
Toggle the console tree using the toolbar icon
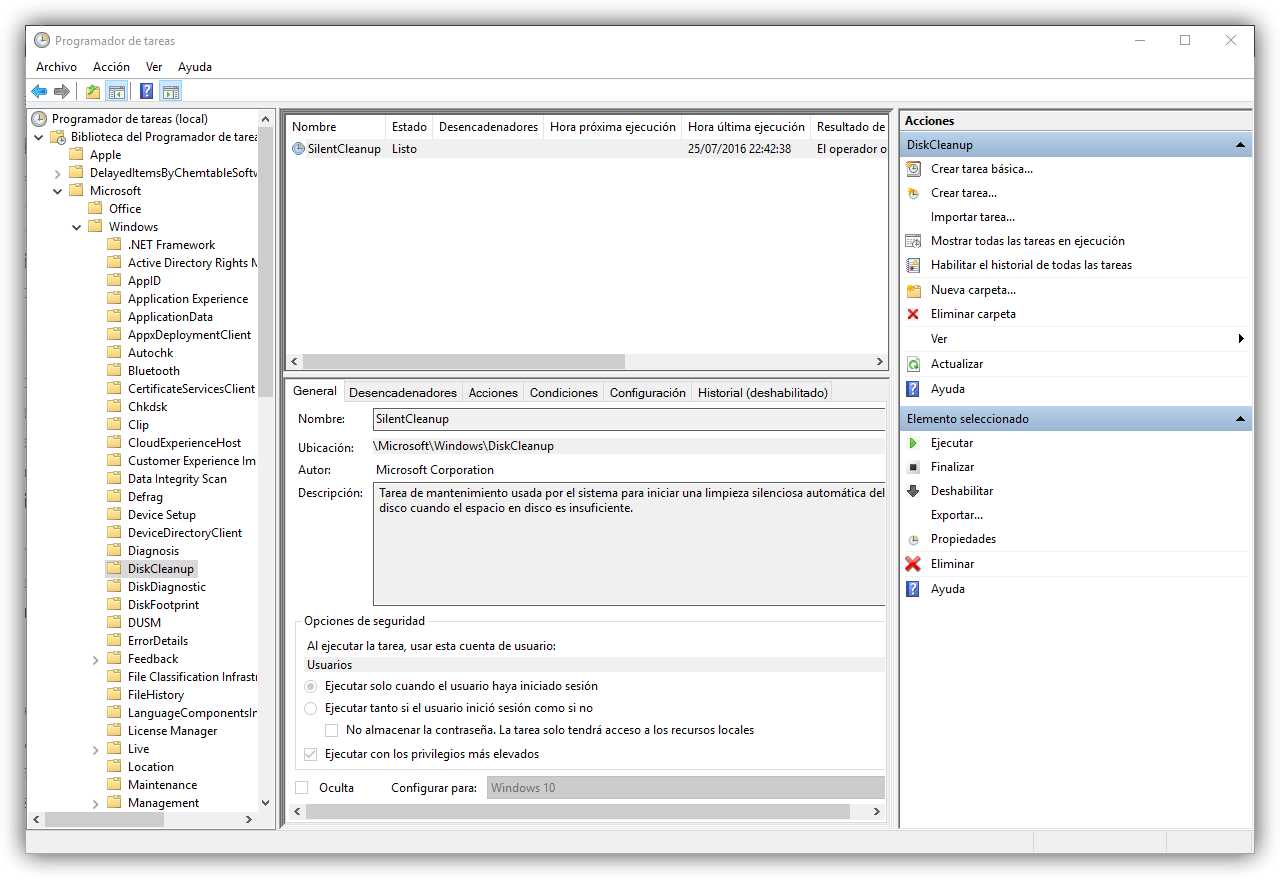pyautogui.click(x=117, y=92)
